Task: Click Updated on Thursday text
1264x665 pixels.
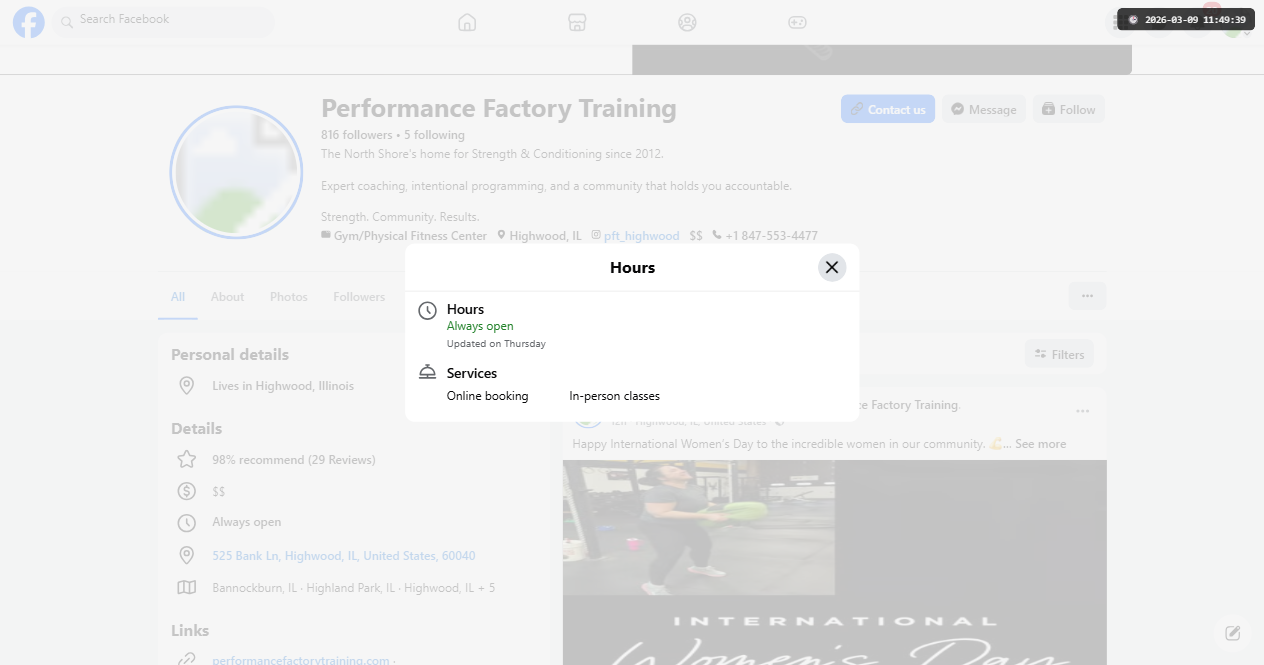Action: (496, 344)
